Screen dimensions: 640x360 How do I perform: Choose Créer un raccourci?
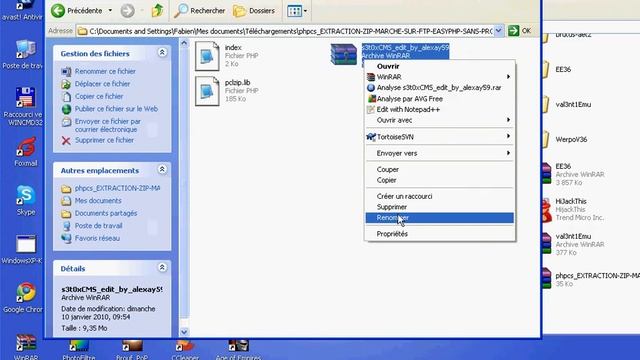pos(440,196)
